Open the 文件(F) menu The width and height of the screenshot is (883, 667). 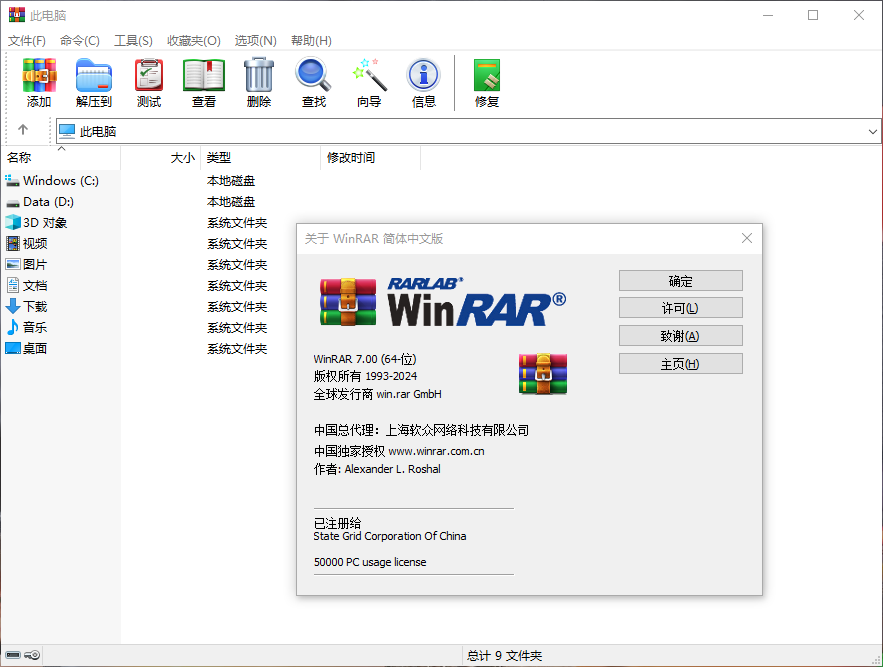click(26, 41)
